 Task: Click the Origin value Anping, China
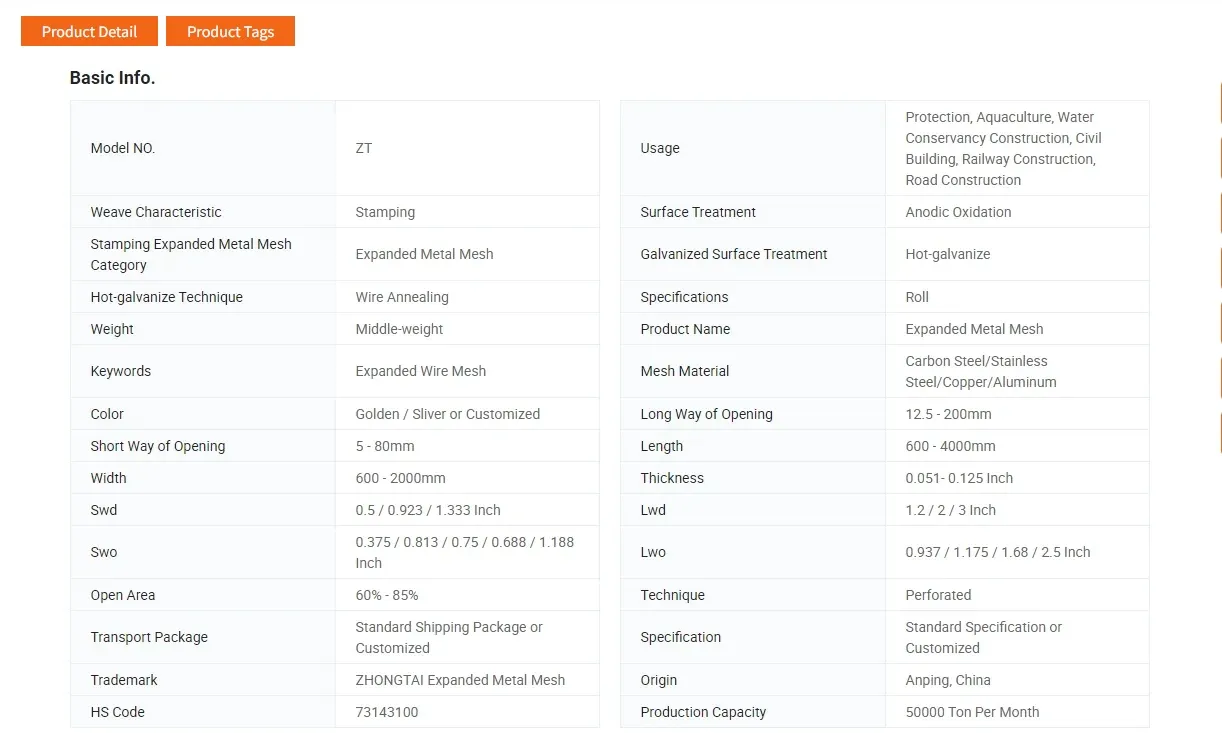[x=947, y=680]
